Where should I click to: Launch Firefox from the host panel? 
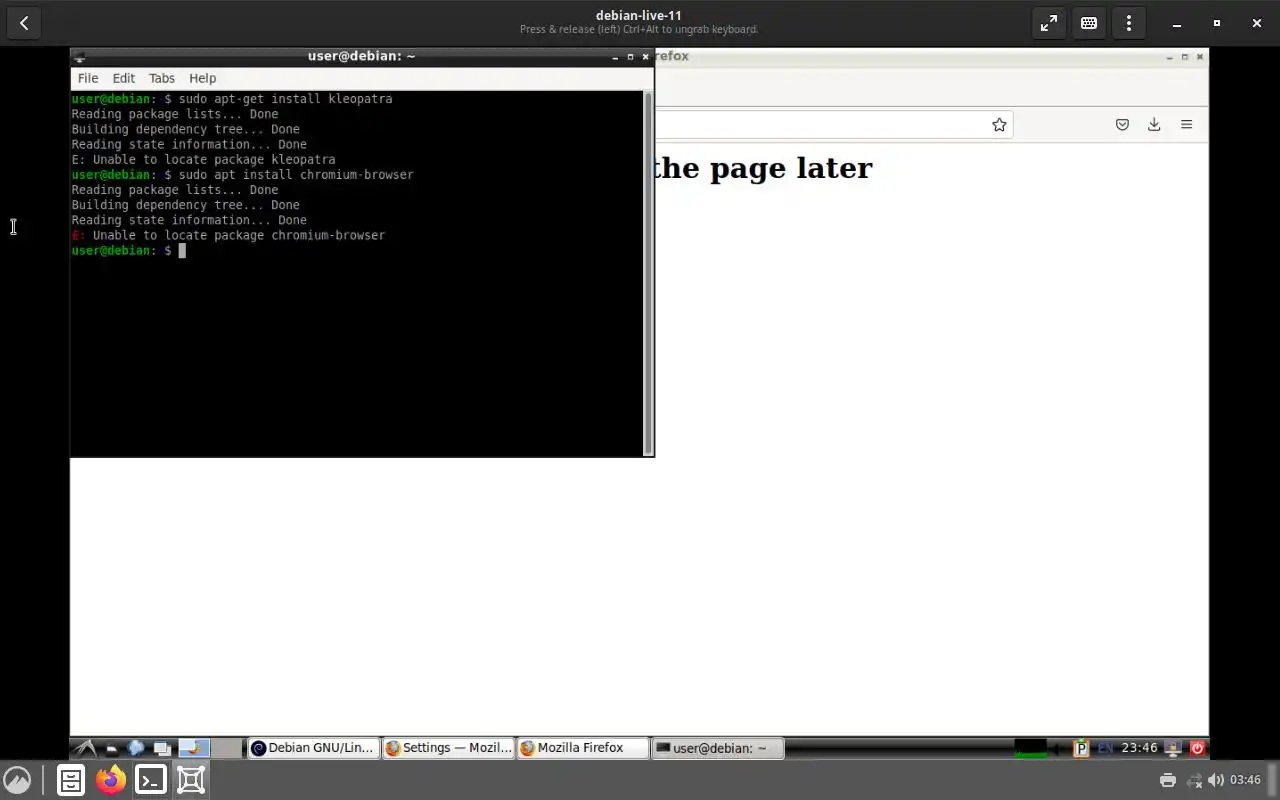[111, 780]
